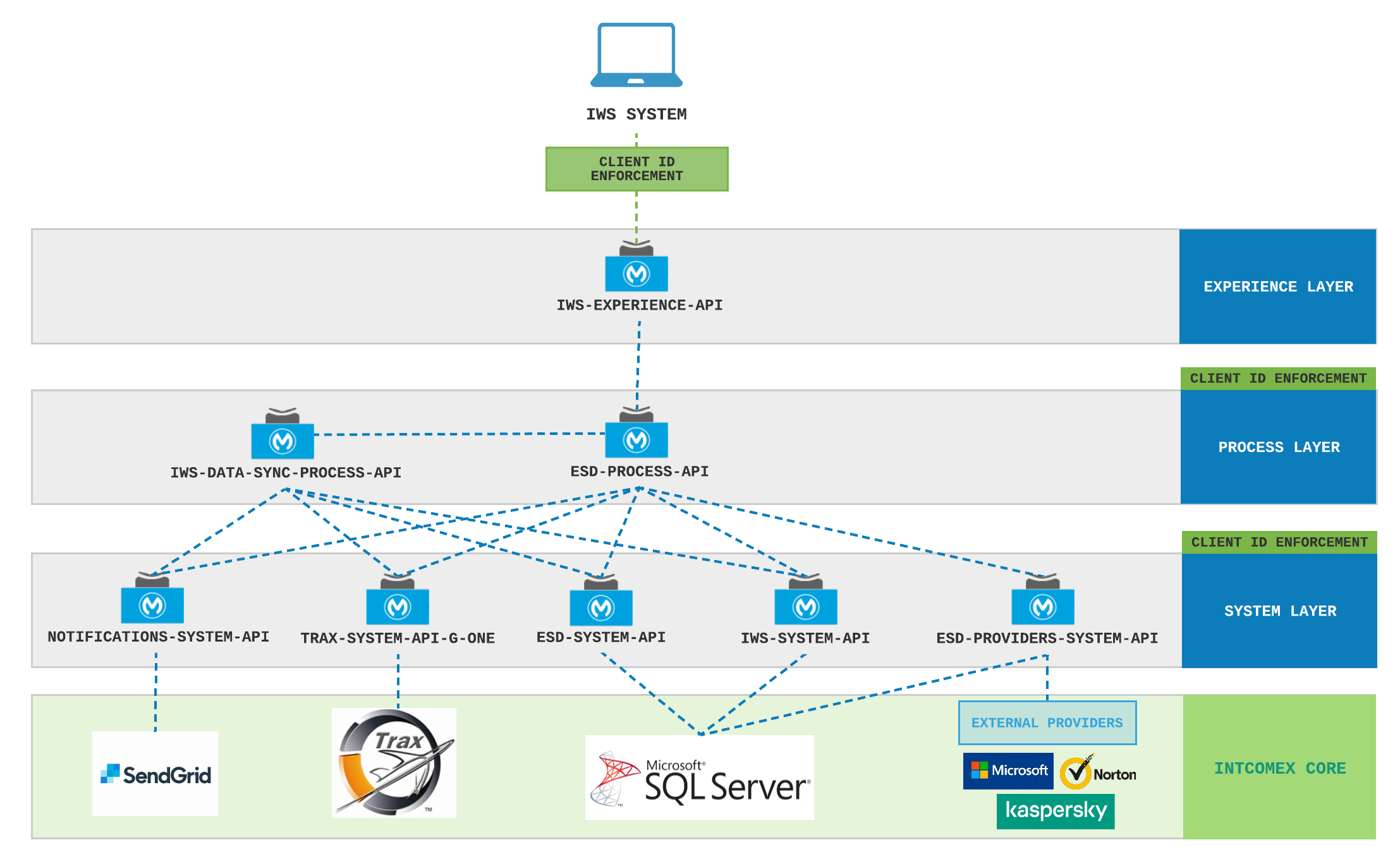Click the Kaspersky provider logo
1400x859 pixels.
pyautogui.click(x=1056, y=812)
